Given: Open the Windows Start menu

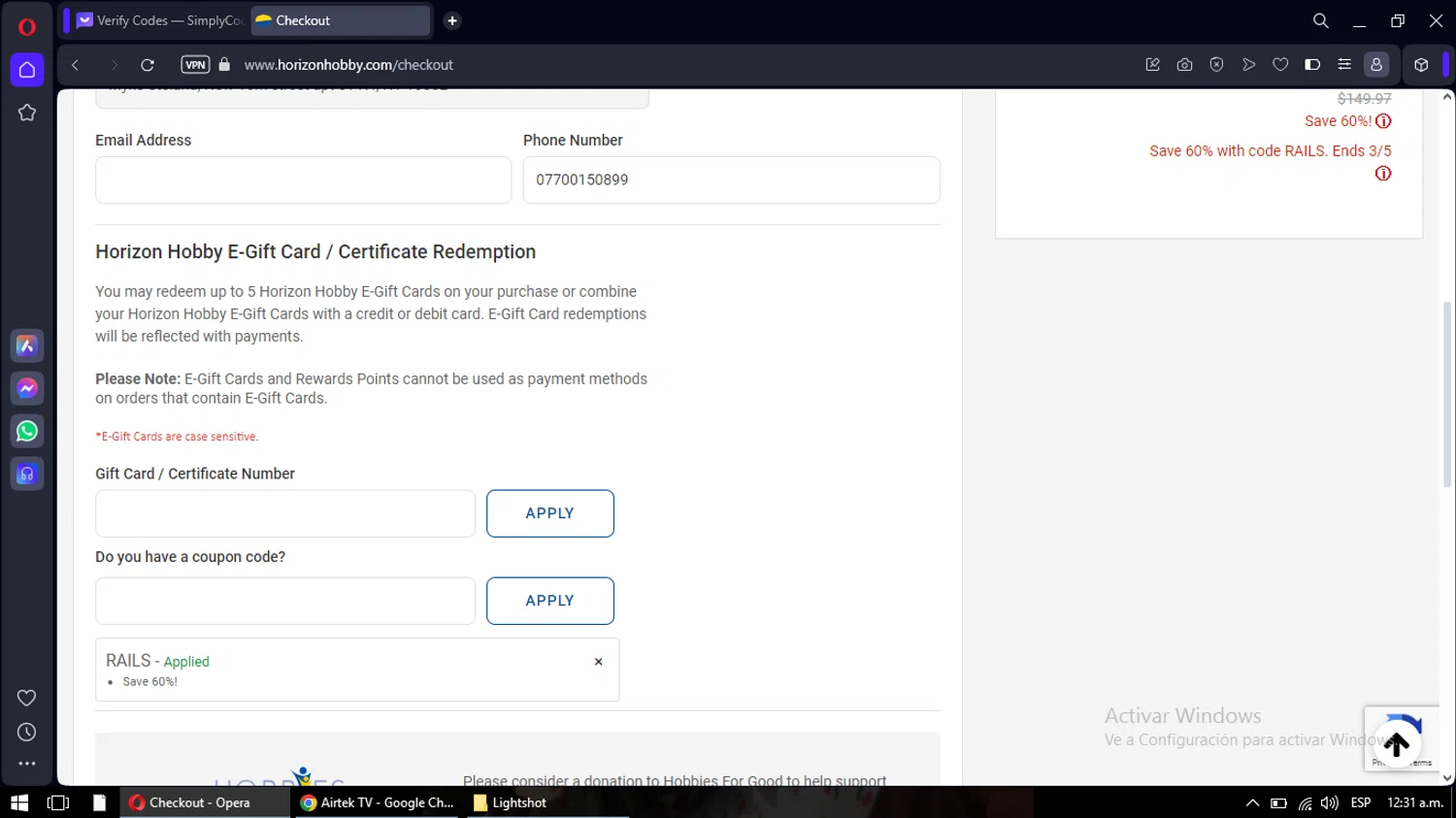Looking at the screenshot, I should point(19,802).
